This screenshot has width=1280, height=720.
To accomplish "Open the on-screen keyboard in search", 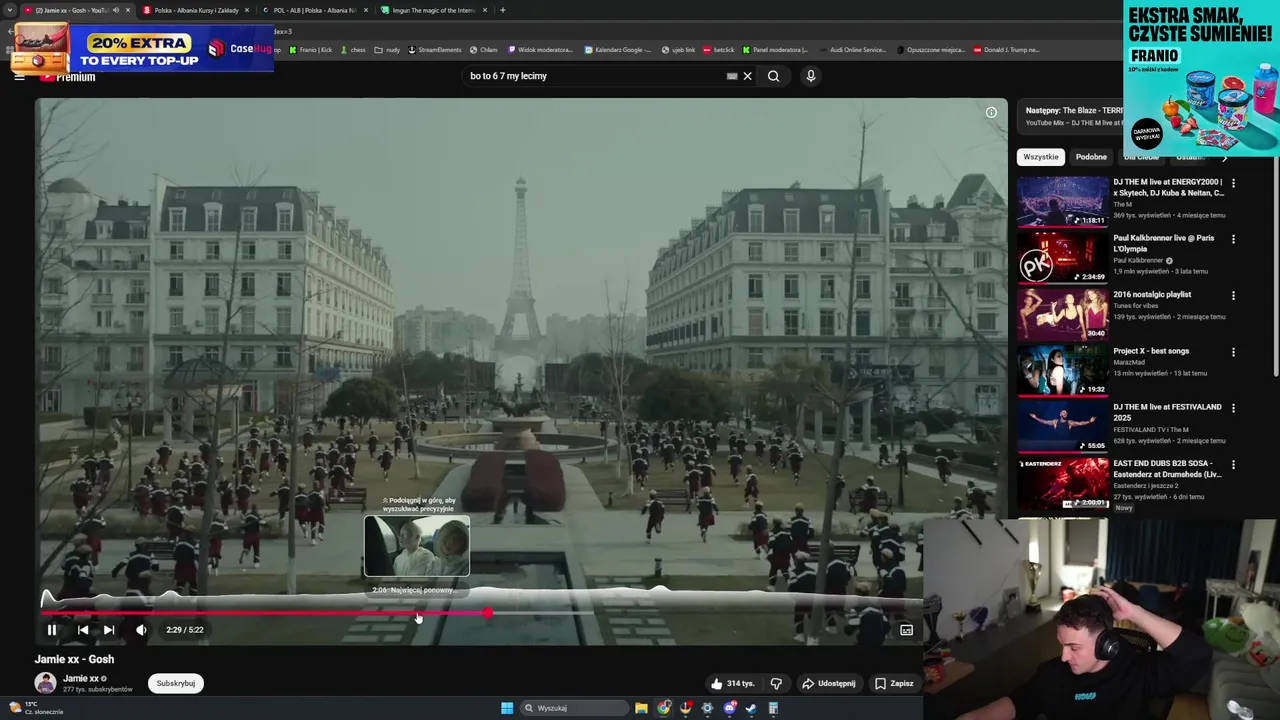I will (x=732, y=76).
